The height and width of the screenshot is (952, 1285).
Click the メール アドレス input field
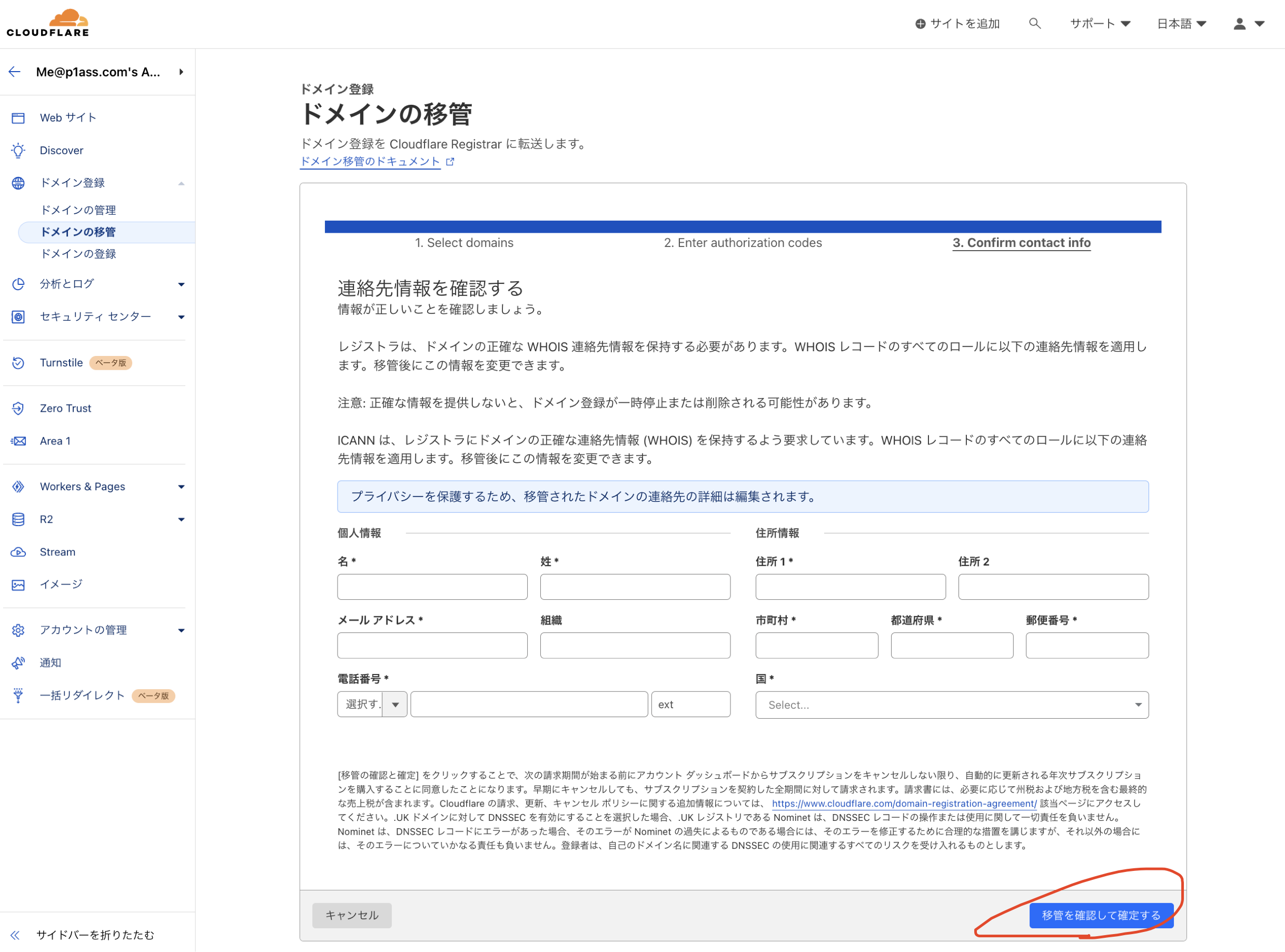[x=432, y=646]
